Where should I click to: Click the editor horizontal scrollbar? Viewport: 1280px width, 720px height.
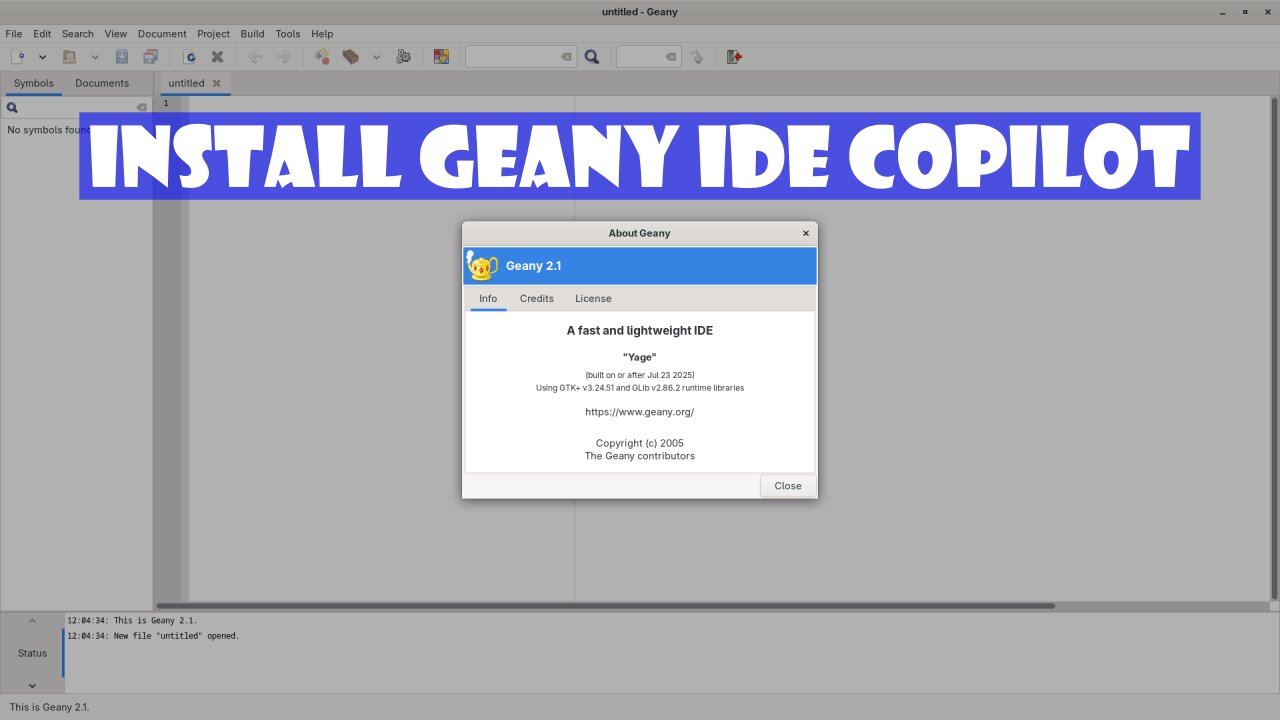point(606,605)
